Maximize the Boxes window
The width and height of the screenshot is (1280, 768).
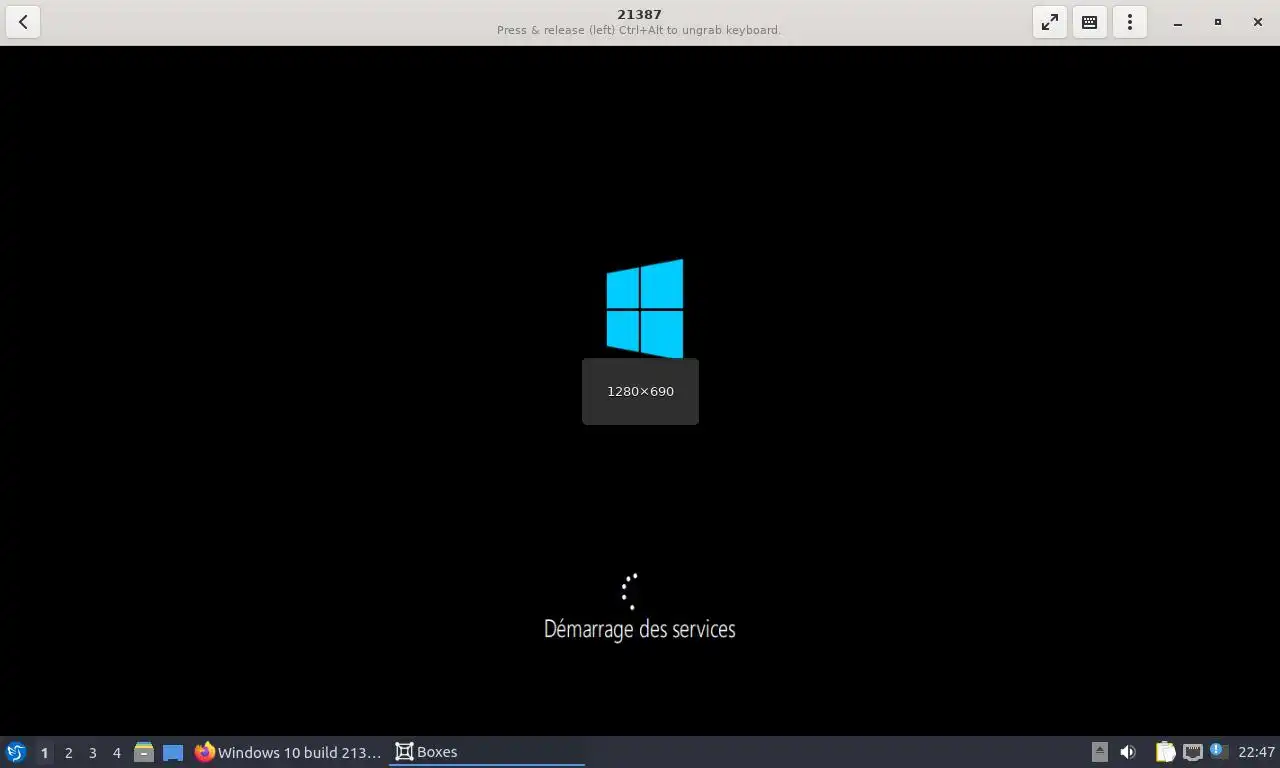click(1218, 22)
